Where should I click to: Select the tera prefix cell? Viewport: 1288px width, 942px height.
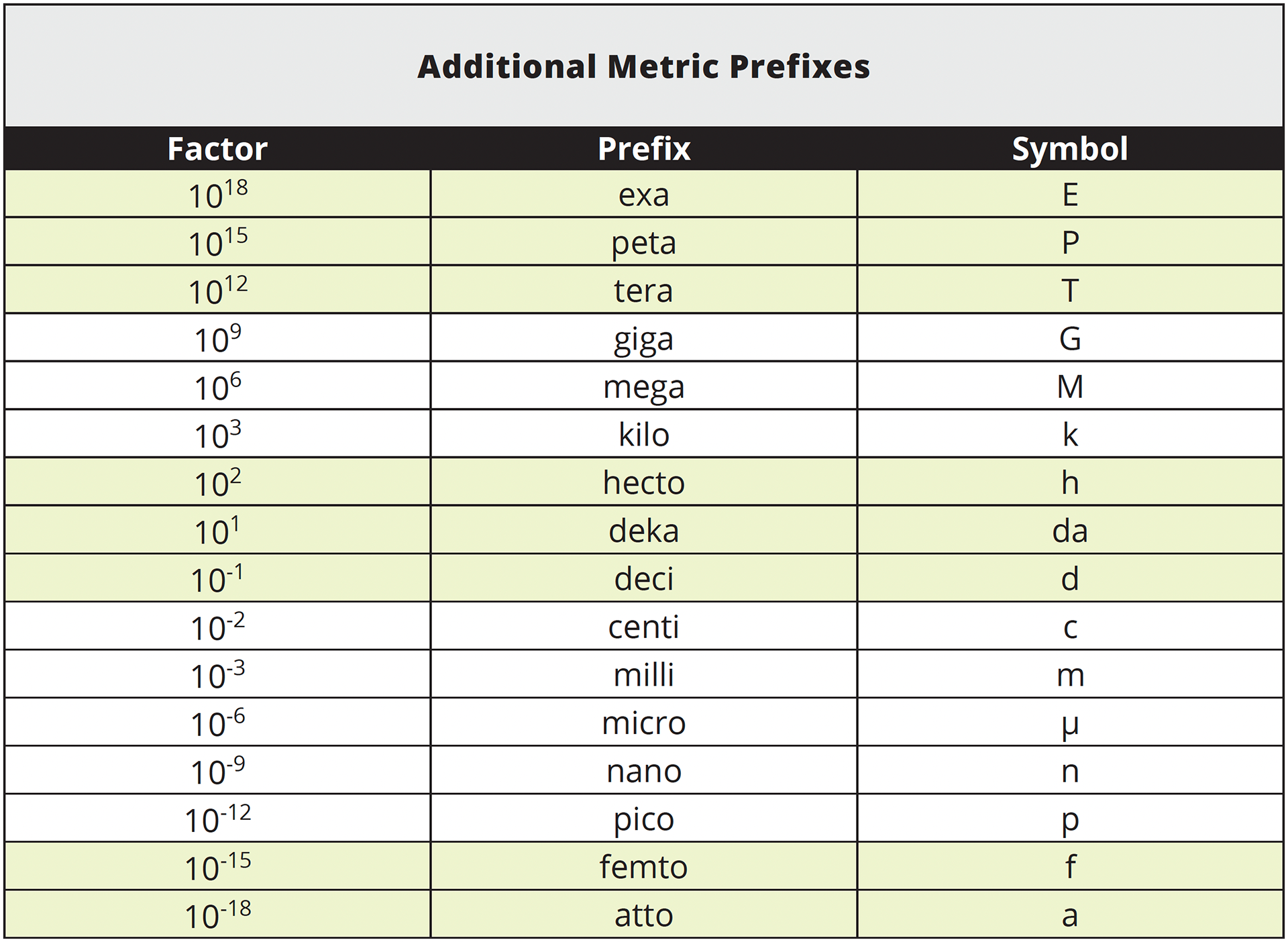pos(644,291)
